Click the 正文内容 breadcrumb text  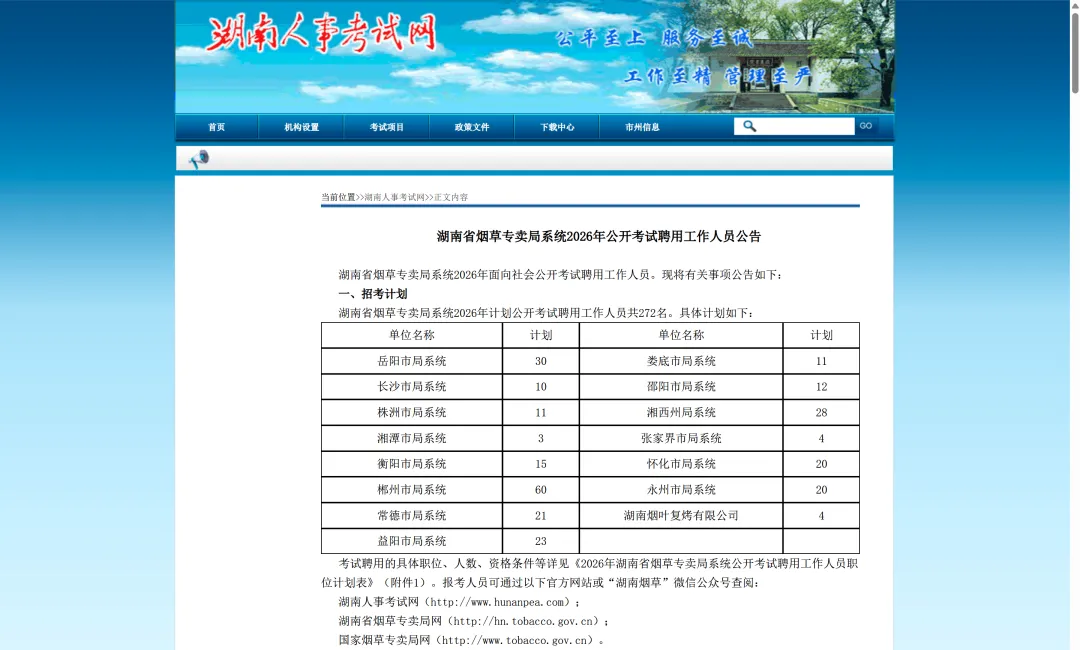coord(451,198)
